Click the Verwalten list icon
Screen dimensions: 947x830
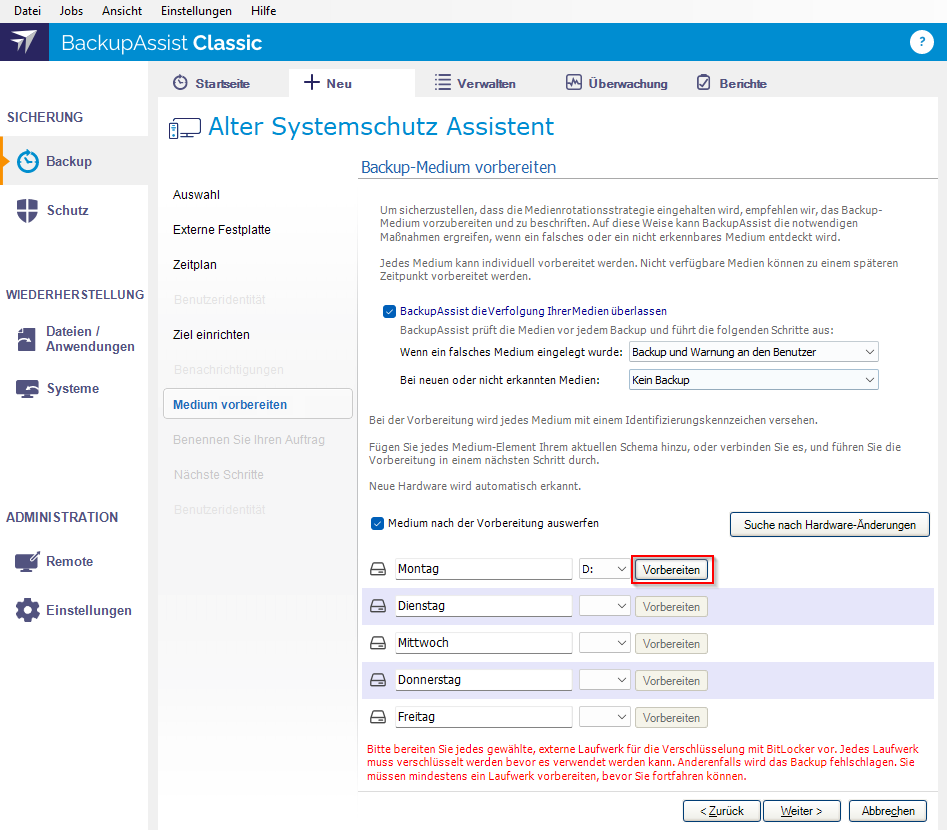[x=443, y=83]
